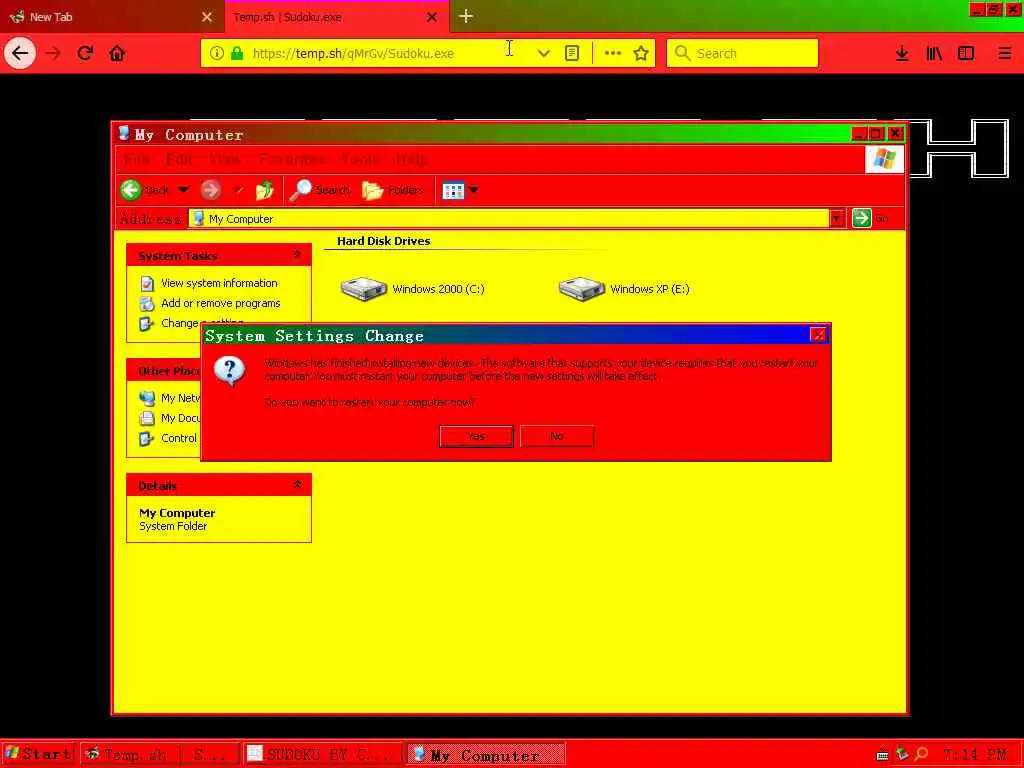Click the Up folder icon in toolbar

pyautogui.click(x=264, y=190)
